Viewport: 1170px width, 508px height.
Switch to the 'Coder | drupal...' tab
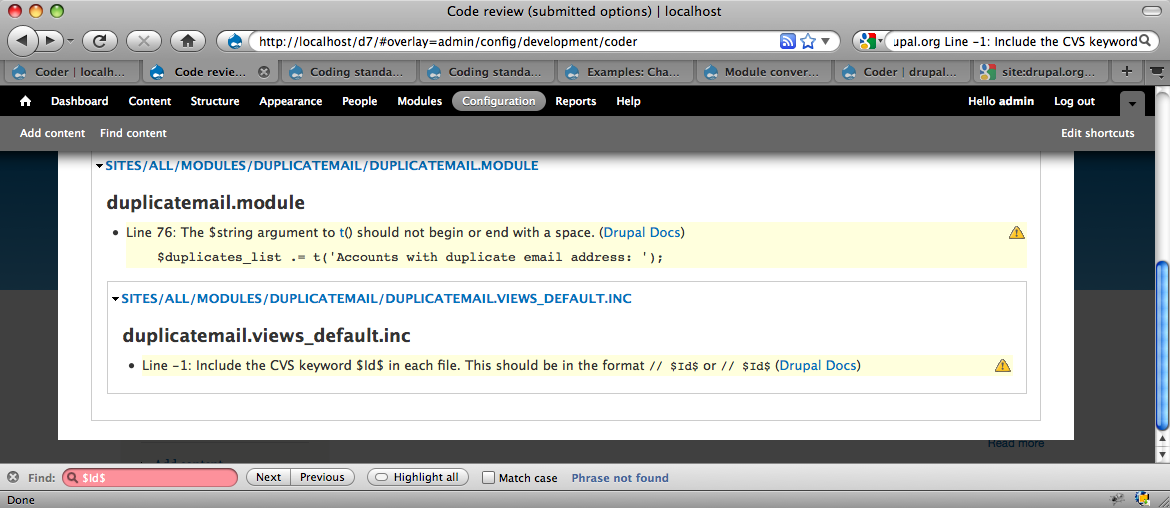902,72
